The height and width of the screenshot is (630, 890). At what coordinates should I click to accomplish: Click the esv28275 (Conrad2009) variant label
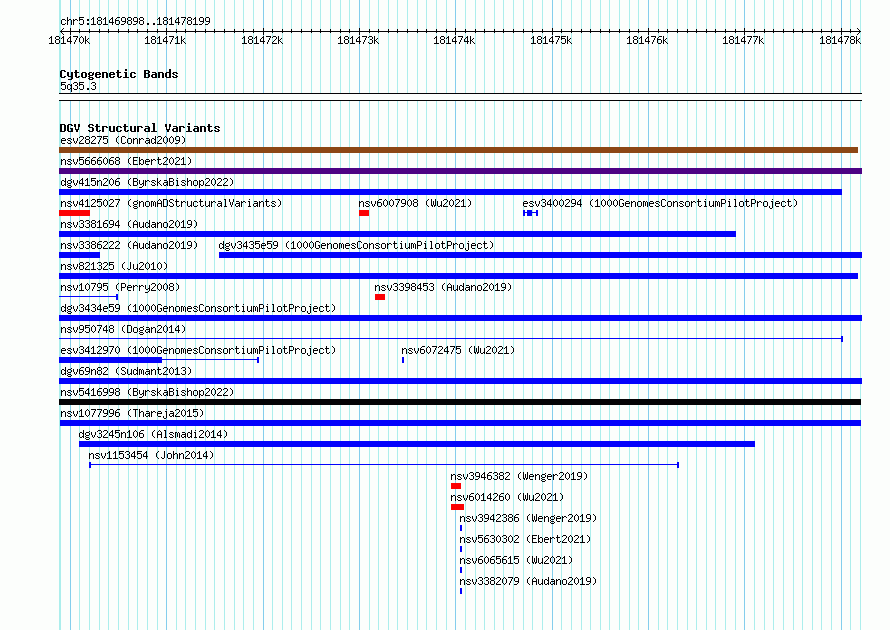(123, 140)
